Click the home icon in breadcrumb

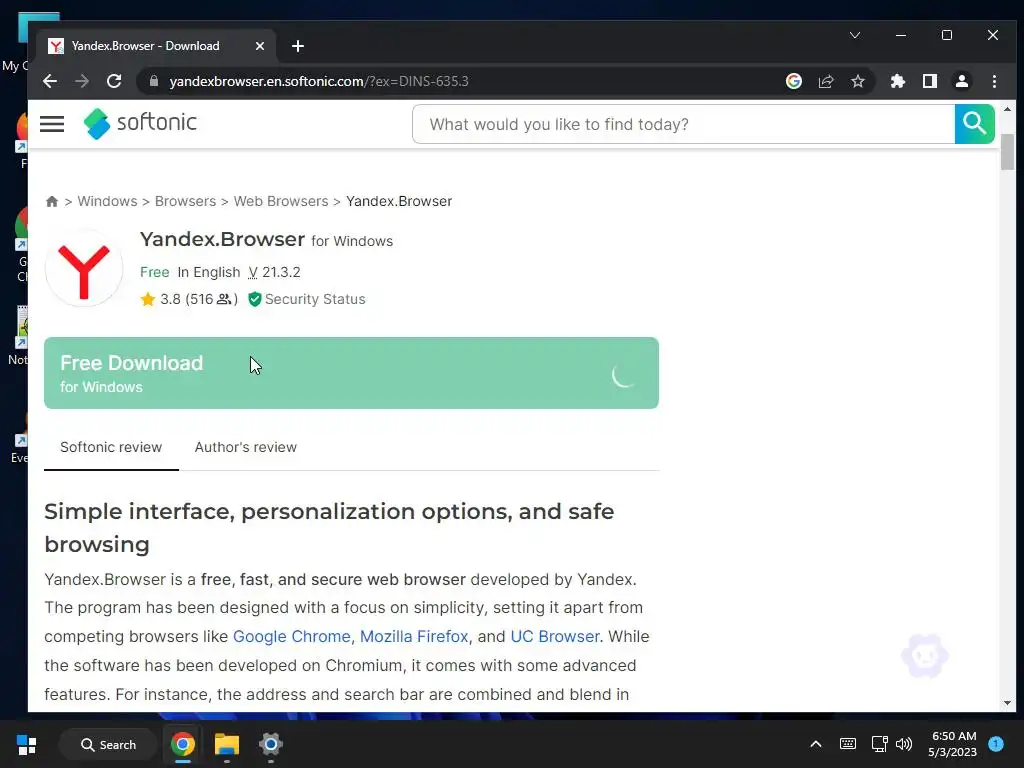(x=52, y=201)
